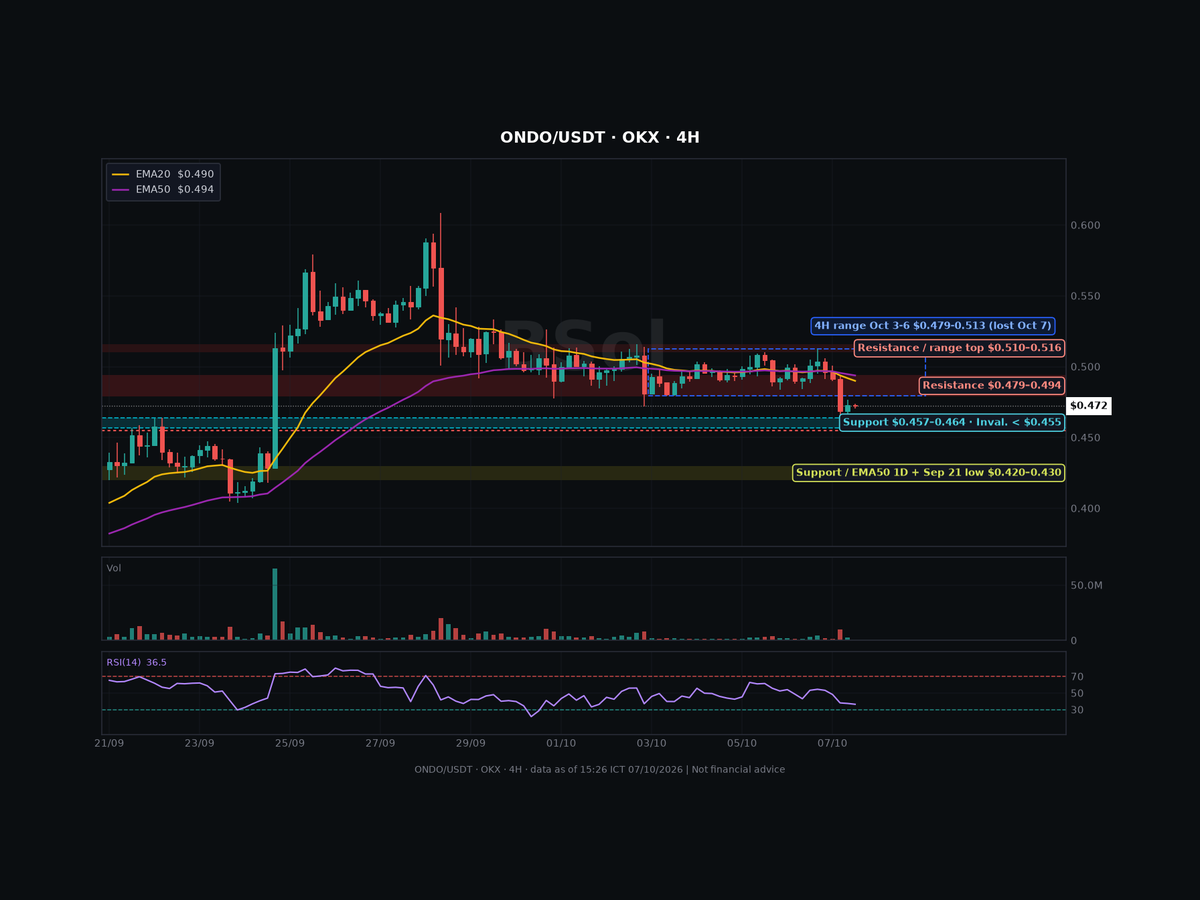
Task: Click the EMA50 $0.494 legend entry
Action: 163,189
